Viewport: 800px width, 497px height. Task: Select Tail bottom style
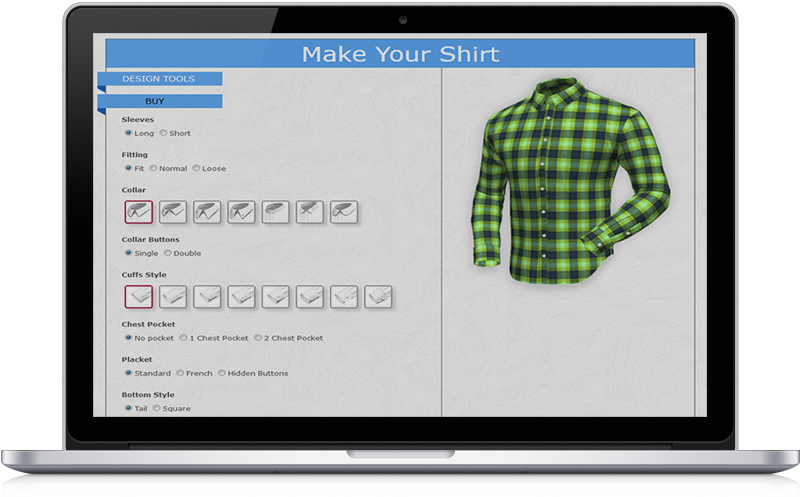click(x=129, y=408)
